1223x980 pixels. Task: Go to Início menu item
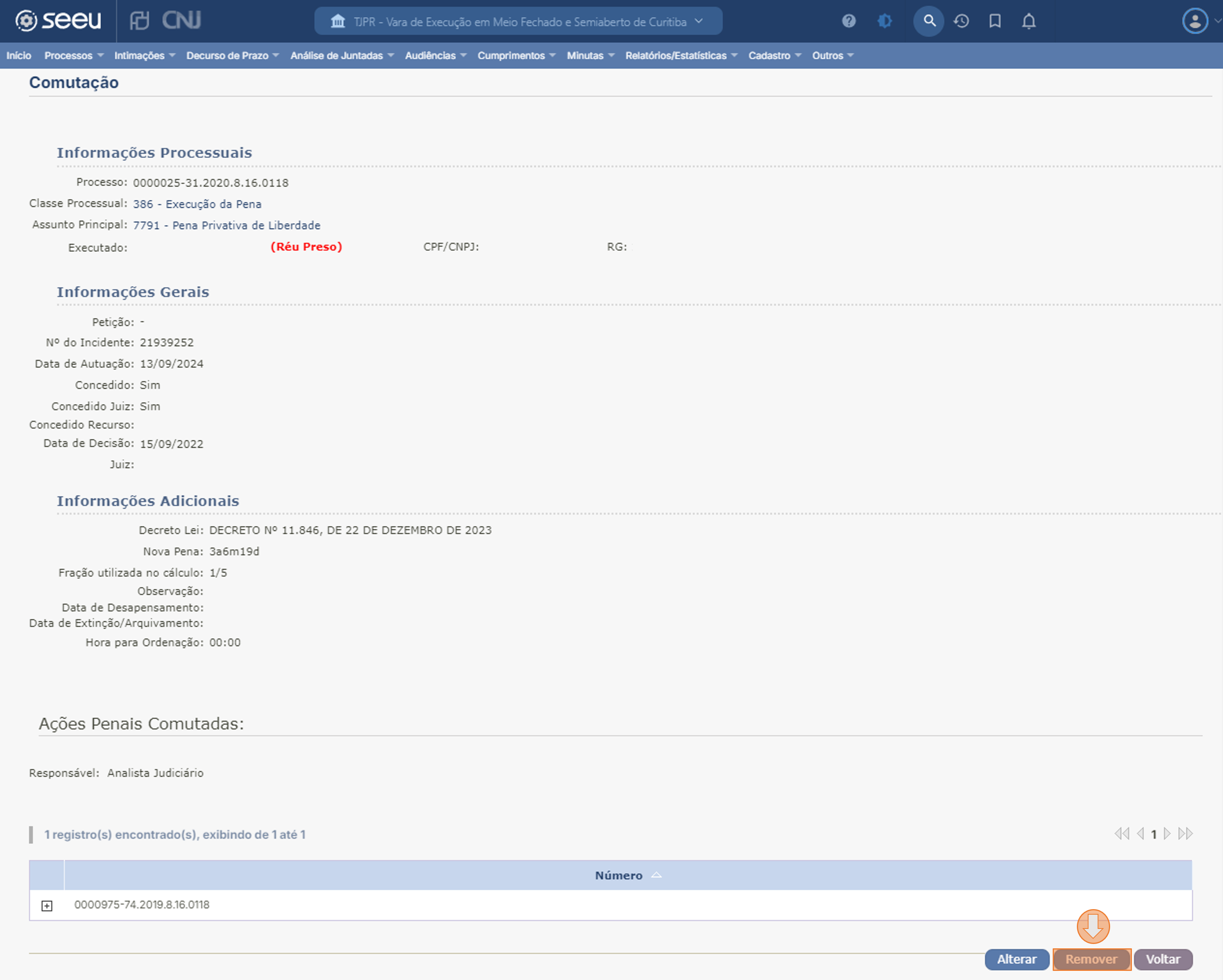coord(19,55)
